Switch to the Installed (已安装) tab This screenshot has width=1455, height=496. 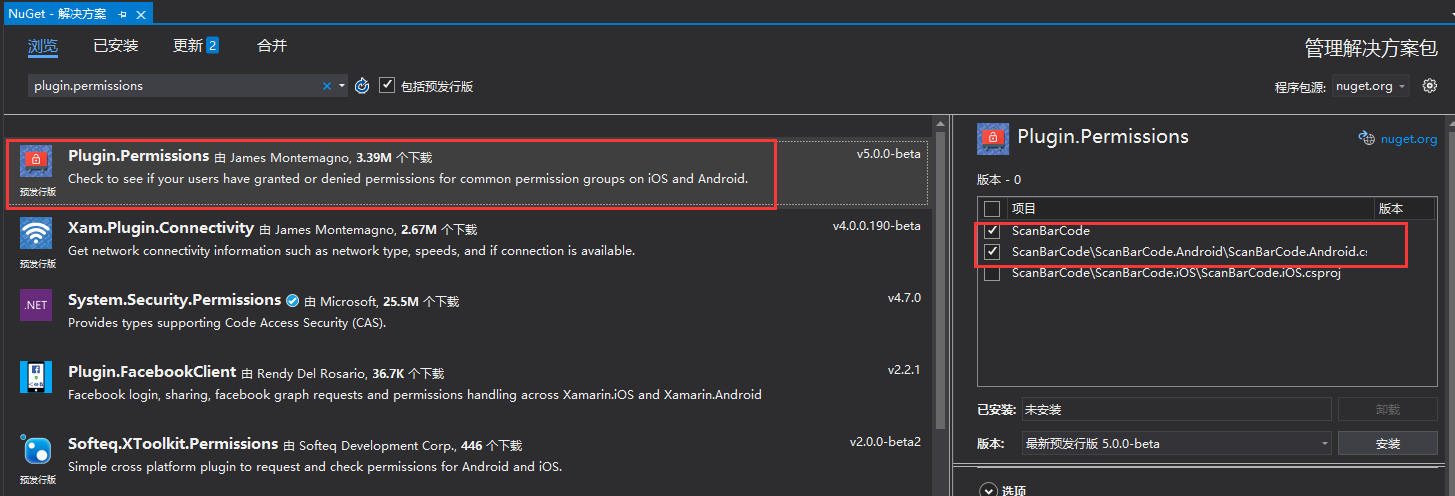[x=116, y=46]
